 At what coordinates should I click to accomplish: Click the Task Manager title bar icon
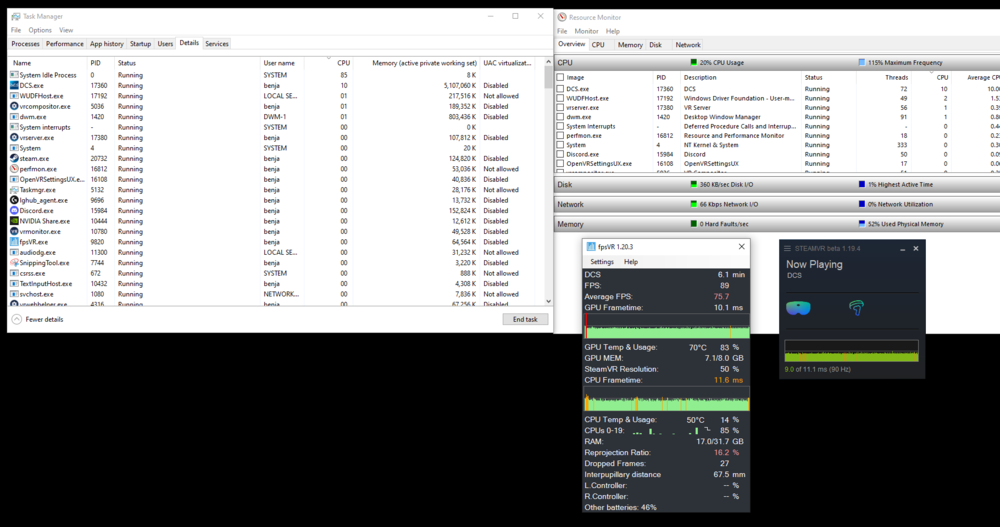15,17
